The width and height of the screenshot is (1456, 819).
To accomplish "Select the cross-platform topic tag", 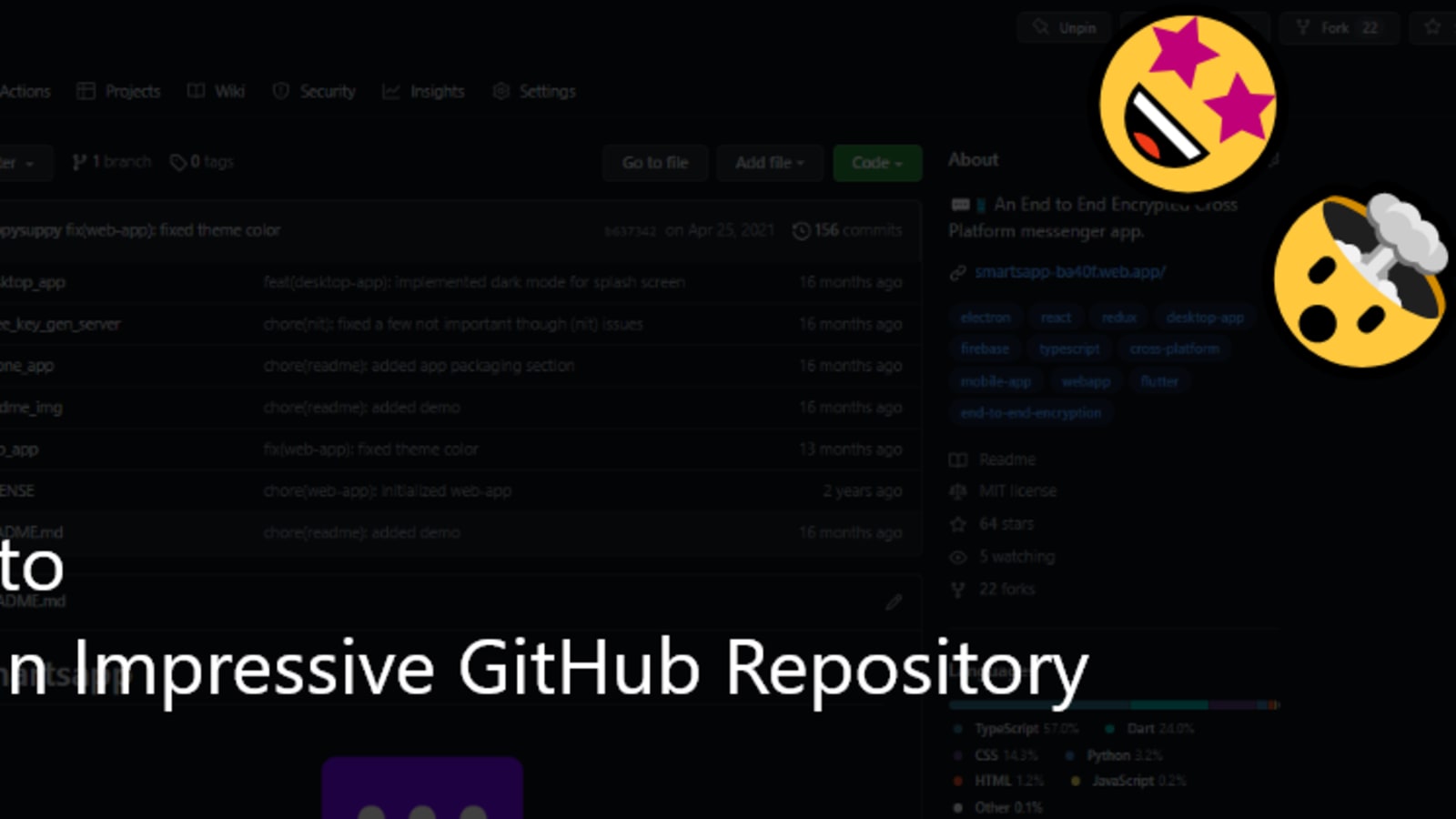I will (x=1174, y=349).
